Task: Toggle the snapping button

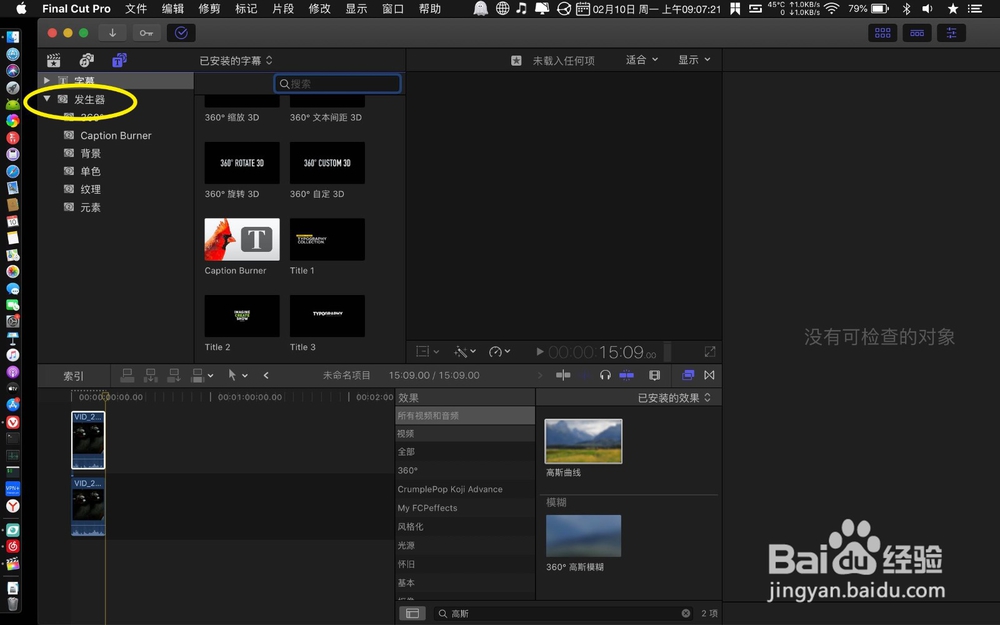Action: click(626, 375)
